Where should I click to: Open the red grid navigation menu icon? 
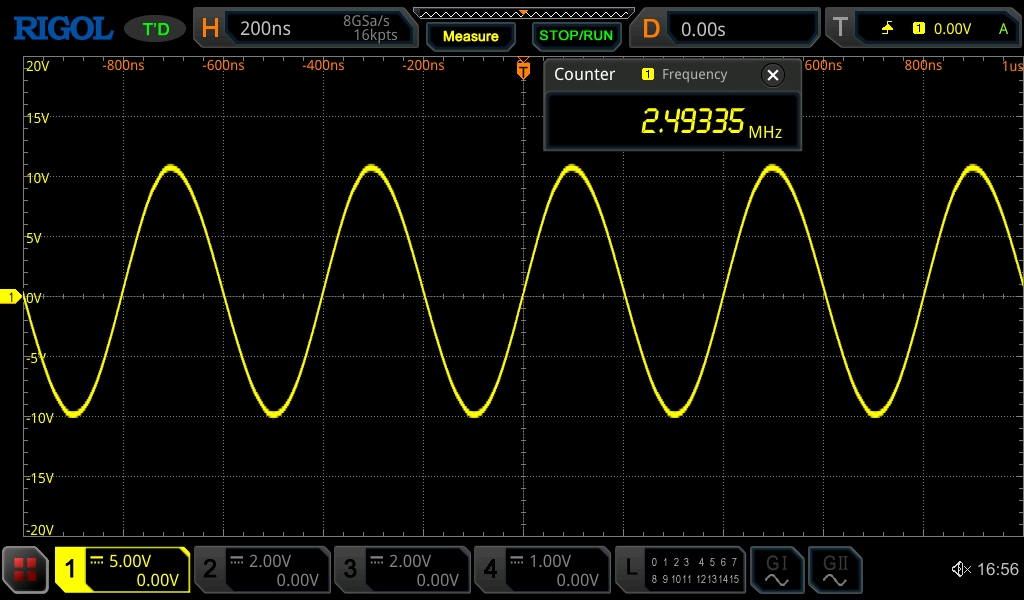[25, 570]
